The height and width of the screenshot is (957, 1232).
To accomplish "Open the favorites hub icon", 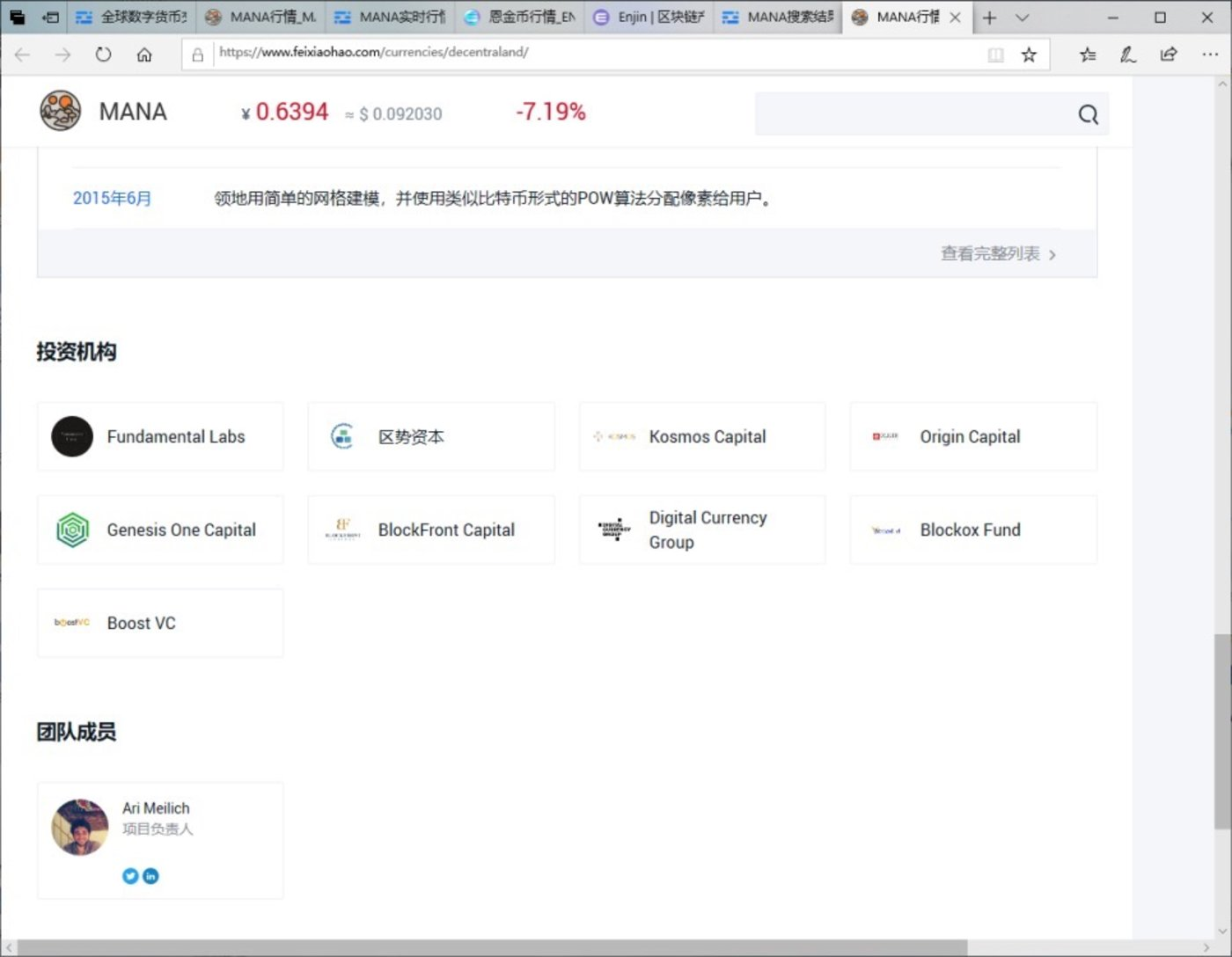I will coord(1088,55).
